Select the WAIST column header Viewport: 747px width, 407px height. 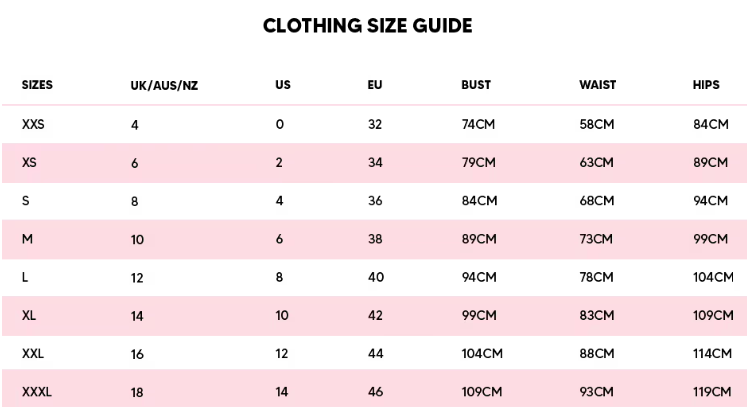point(597,85)
